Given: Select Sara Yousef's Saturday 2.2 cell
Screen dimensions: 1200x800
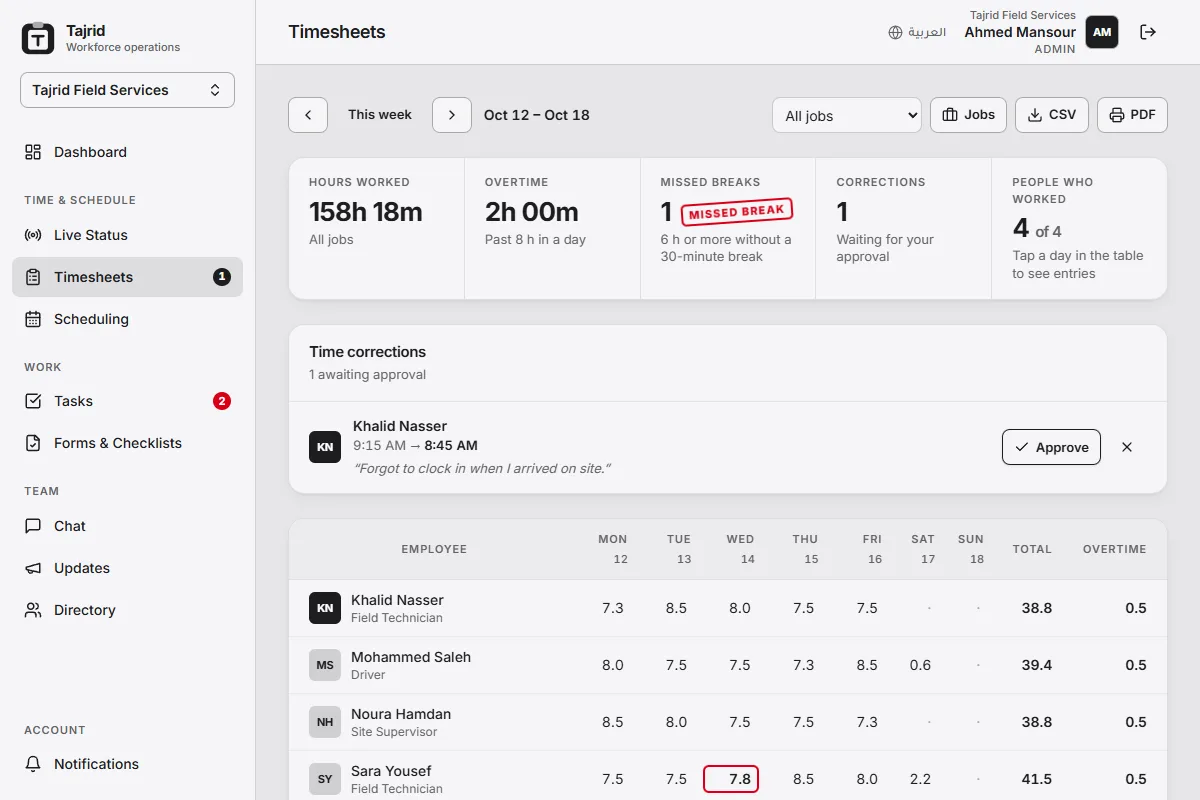Looking at the screenshot, I should pyautogui.click(x=921, y=779).
